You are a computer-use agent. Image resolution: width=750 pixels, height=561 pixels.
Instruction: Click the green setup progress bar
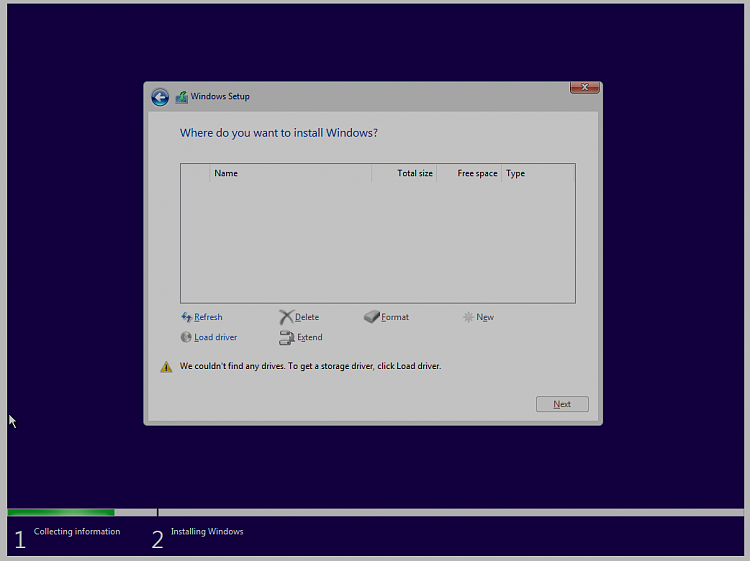point(61,512)
